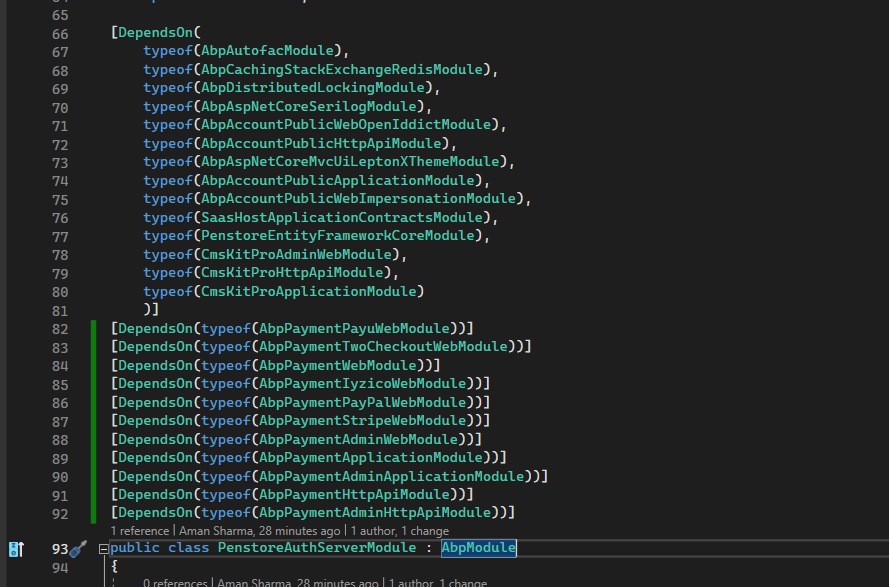Click the inheritance margin icon beside line 93
This screenshot has width=889, height=587.
[x=16, y=549]
